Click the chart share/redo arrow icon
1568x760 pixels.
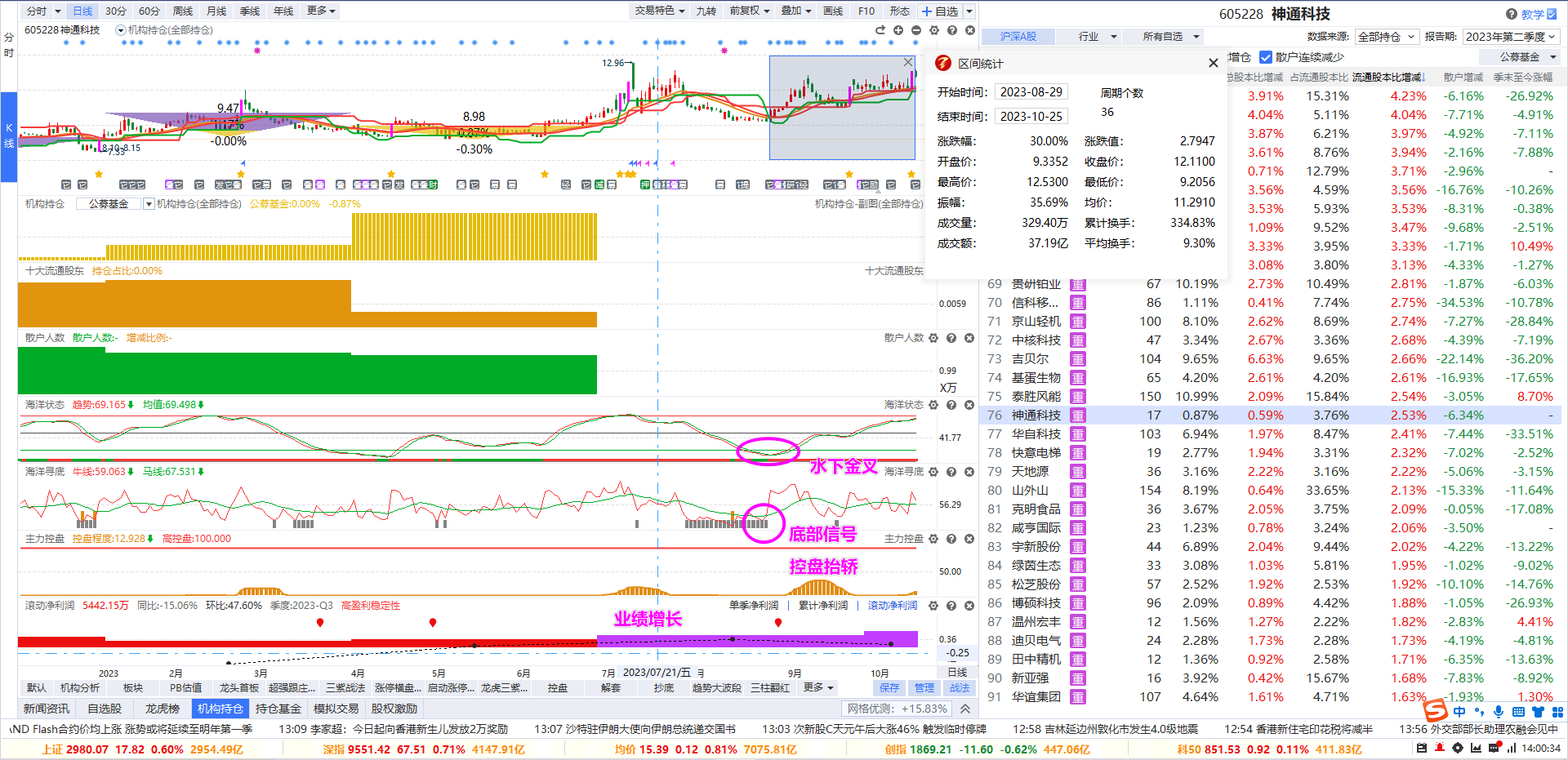coord(880,30)
